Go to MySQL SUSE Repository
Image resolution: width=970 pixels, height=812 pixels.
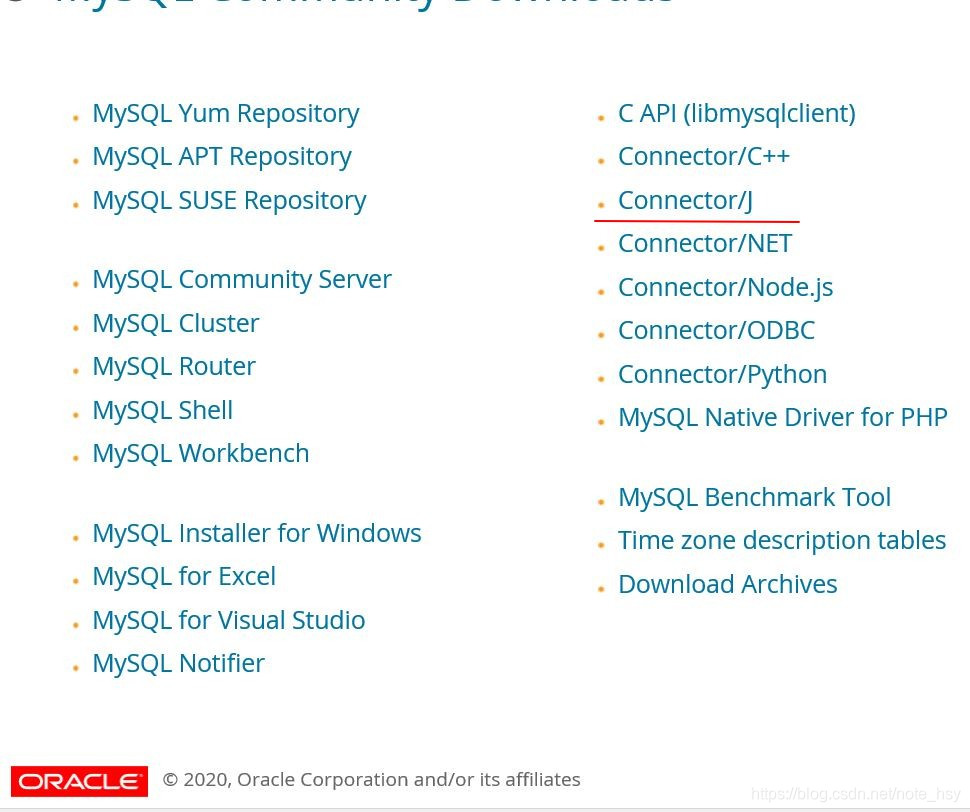click(230, 202)
